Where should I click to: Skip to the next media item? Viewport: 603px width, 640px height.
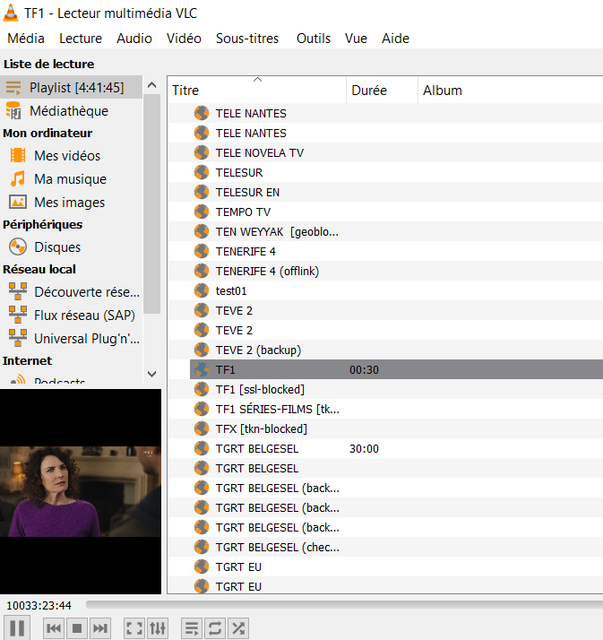(x=100, y=628)
